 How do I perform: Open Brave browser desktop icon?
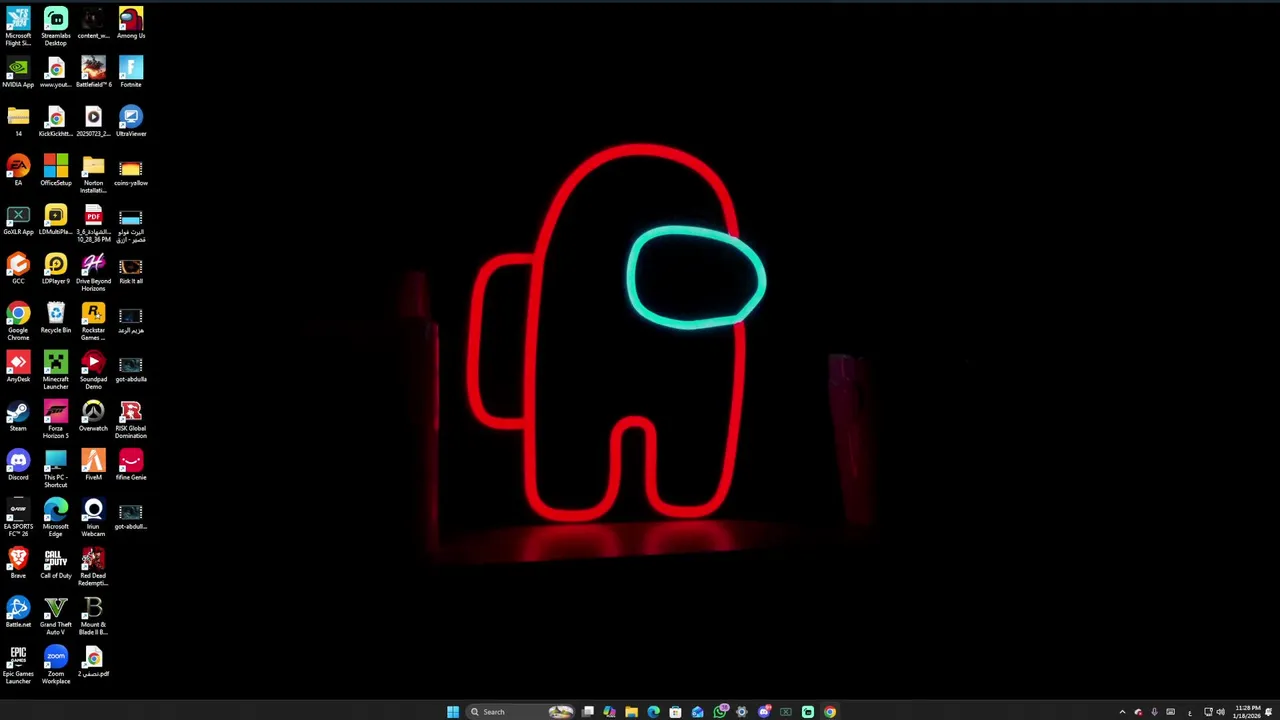(x=18, y=562)
